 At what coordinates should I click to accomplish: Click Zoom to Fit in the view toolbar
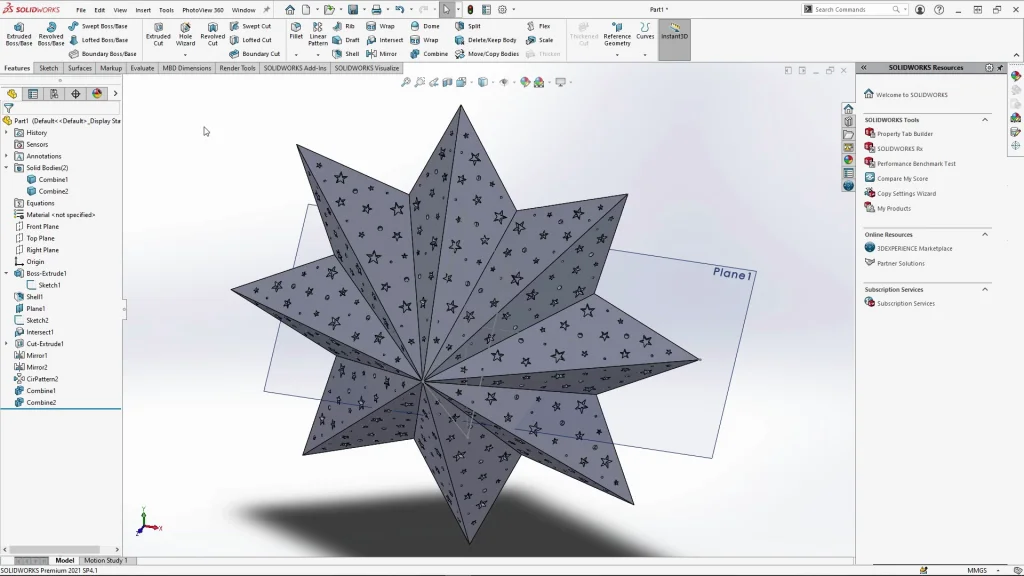[x=406, y=82]
